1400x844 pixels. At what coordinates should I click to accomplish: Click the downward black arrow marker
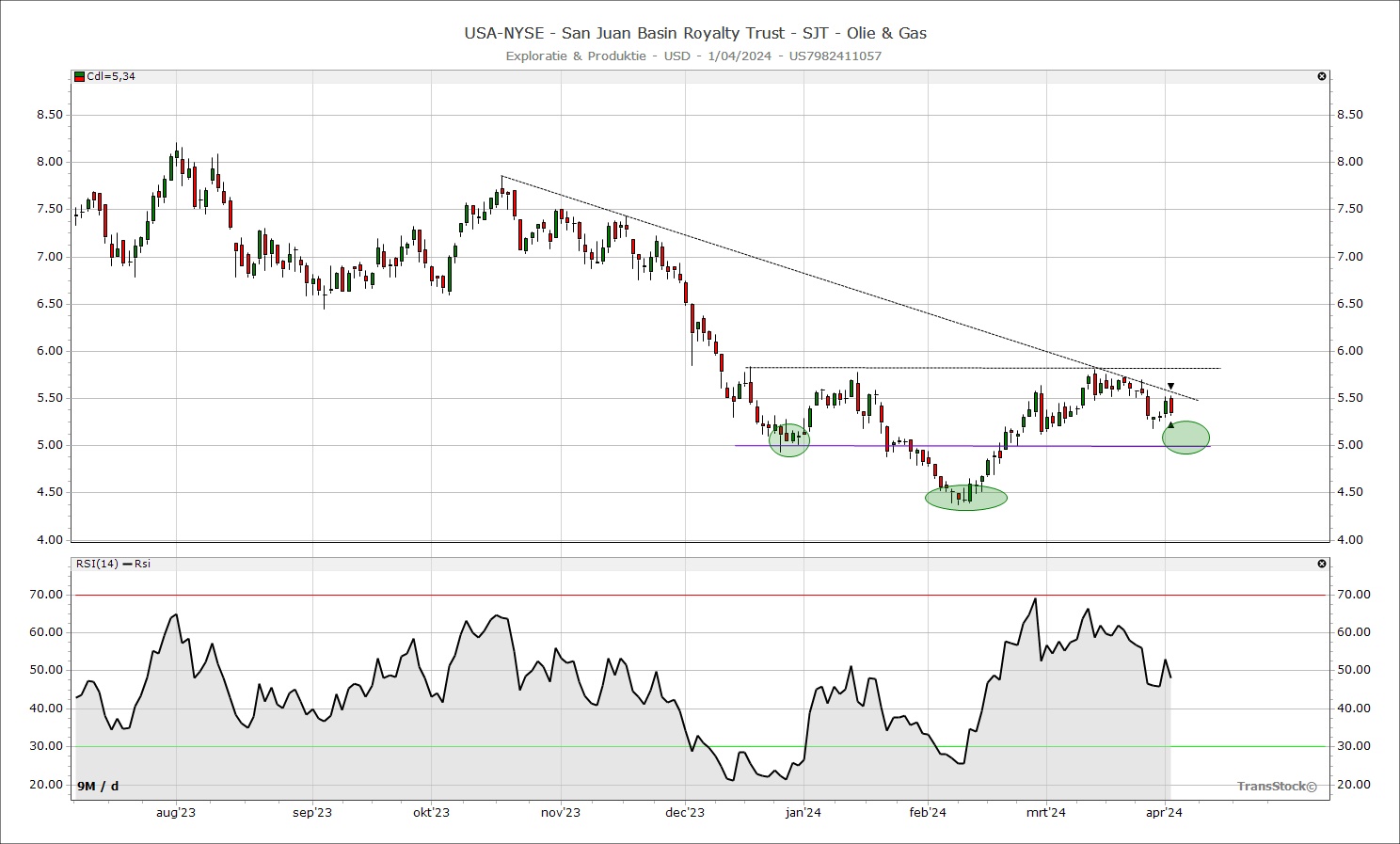pos(1170,386)
